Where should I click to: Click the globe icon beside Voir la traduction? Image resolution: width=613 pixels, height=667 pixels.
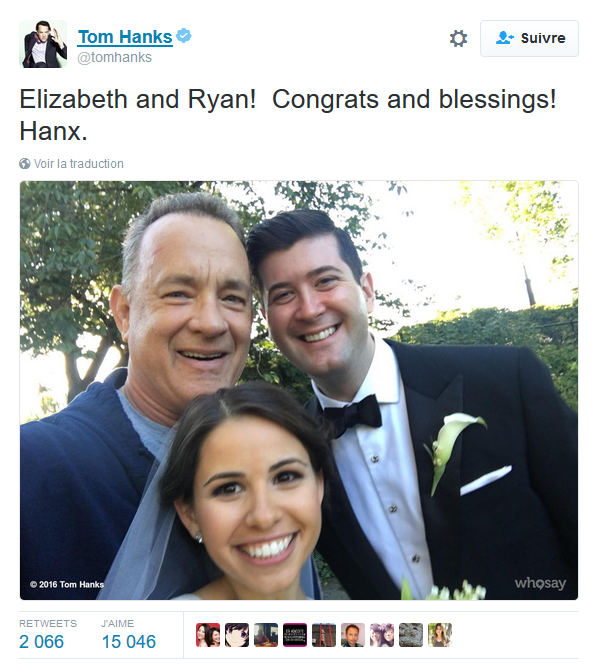tap(25, 164)
